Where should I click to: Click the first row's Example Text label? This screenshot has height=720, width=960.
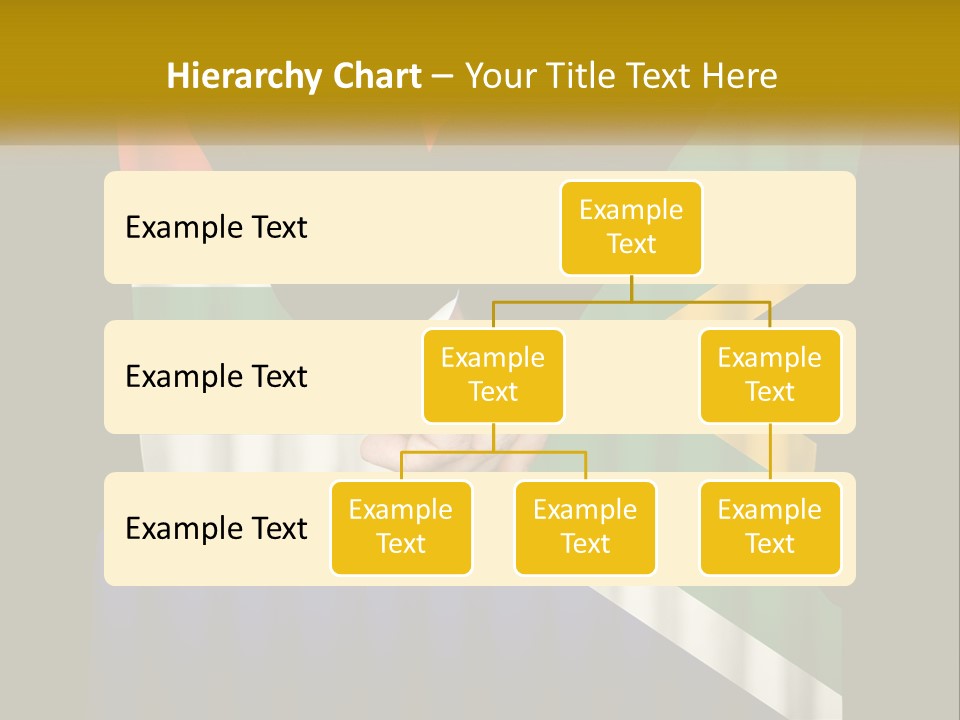tap(216, 228)
